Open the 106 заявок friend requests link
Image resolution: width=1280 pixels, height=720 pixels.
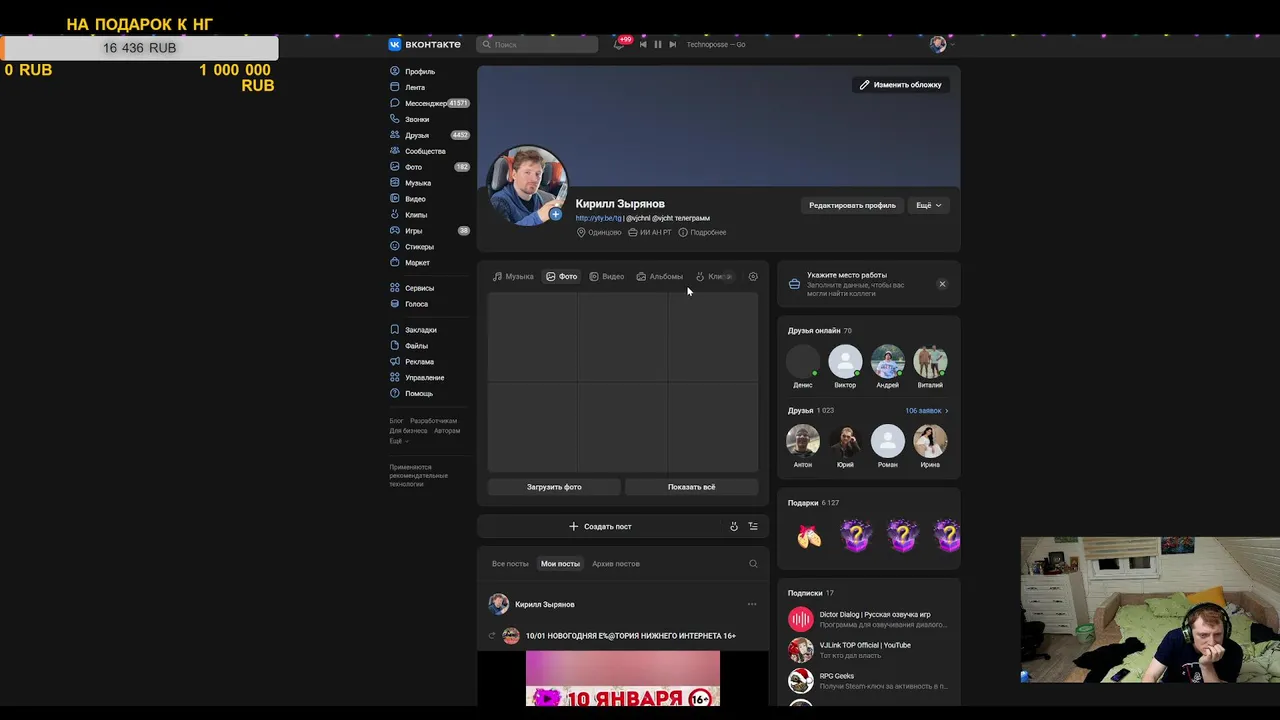click(x=927, y=411)
